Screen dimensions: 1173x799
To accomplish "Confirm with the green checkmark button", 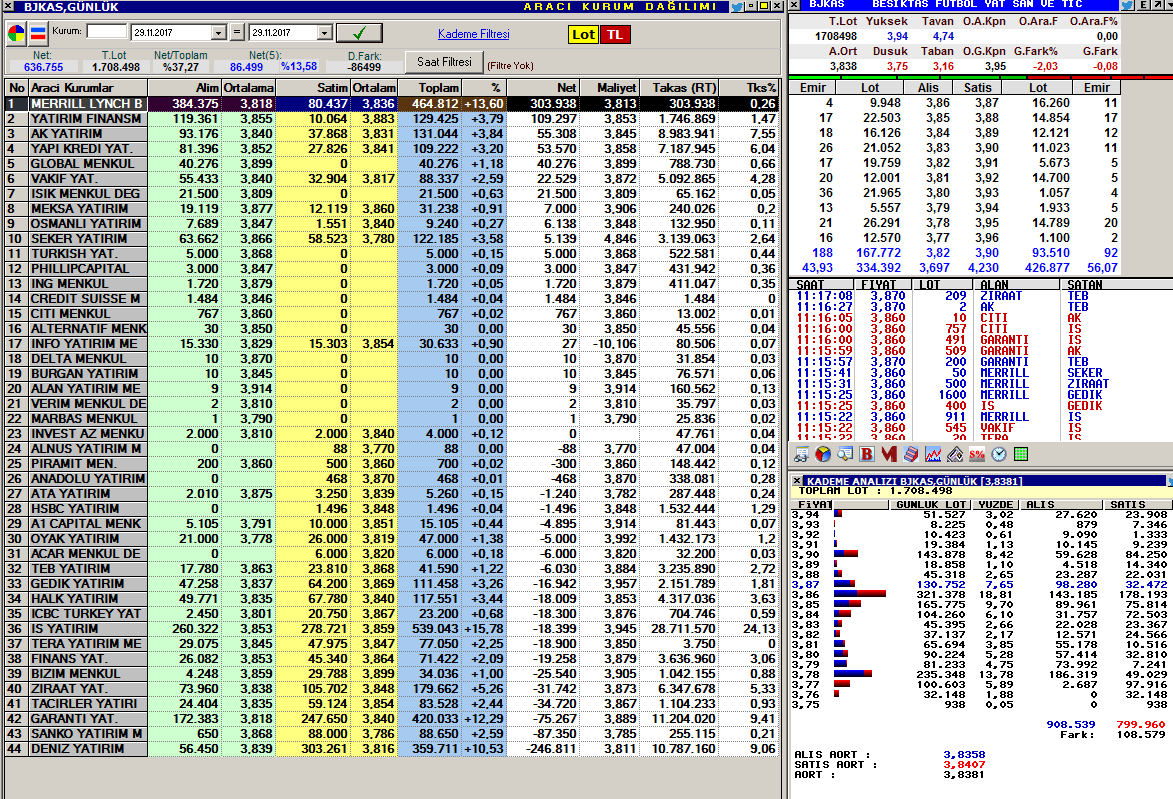I will 359,33.
